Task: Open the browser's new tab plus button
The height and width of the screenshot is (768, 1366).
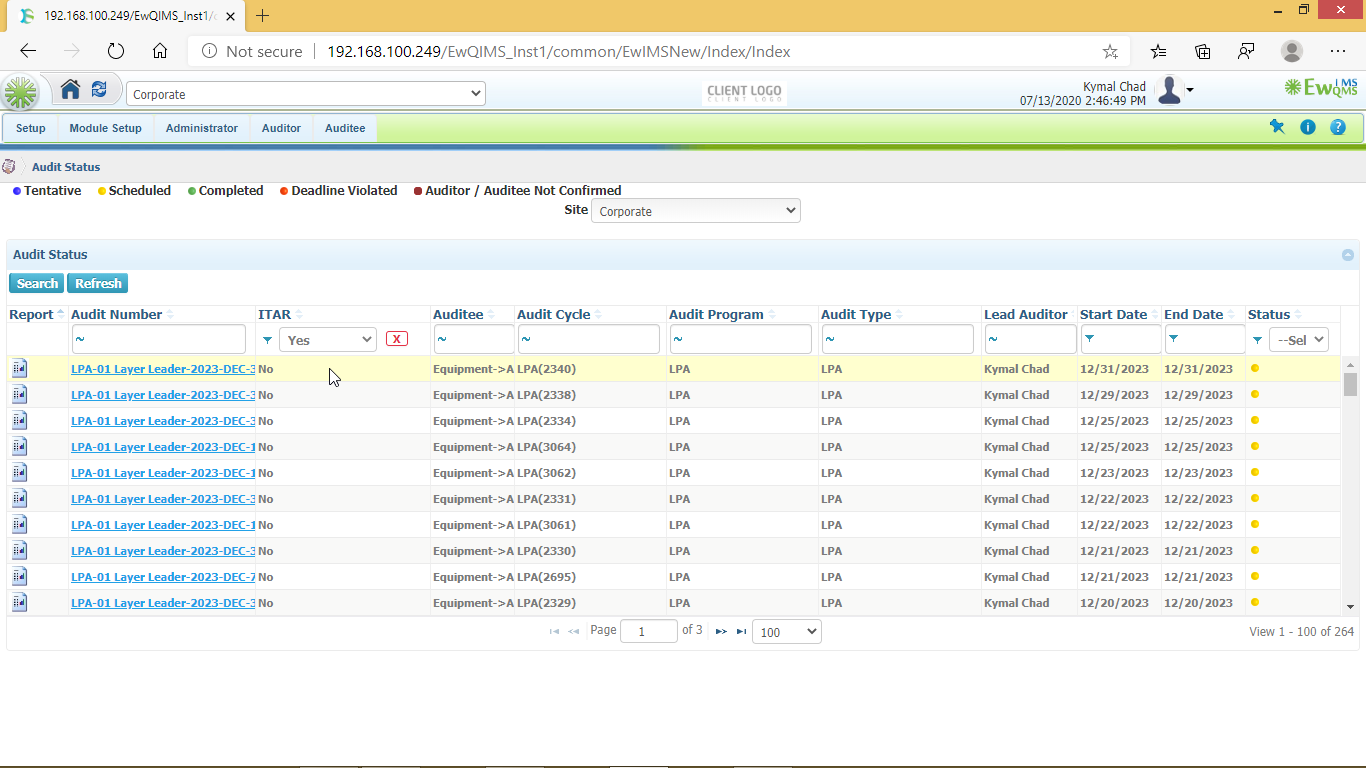Action: (x=263, y=15)
